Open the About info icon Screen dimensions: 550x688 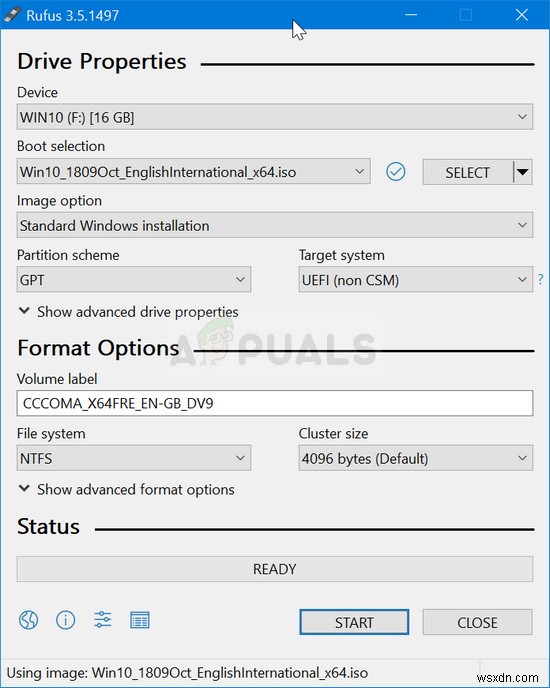pos(65,620)
